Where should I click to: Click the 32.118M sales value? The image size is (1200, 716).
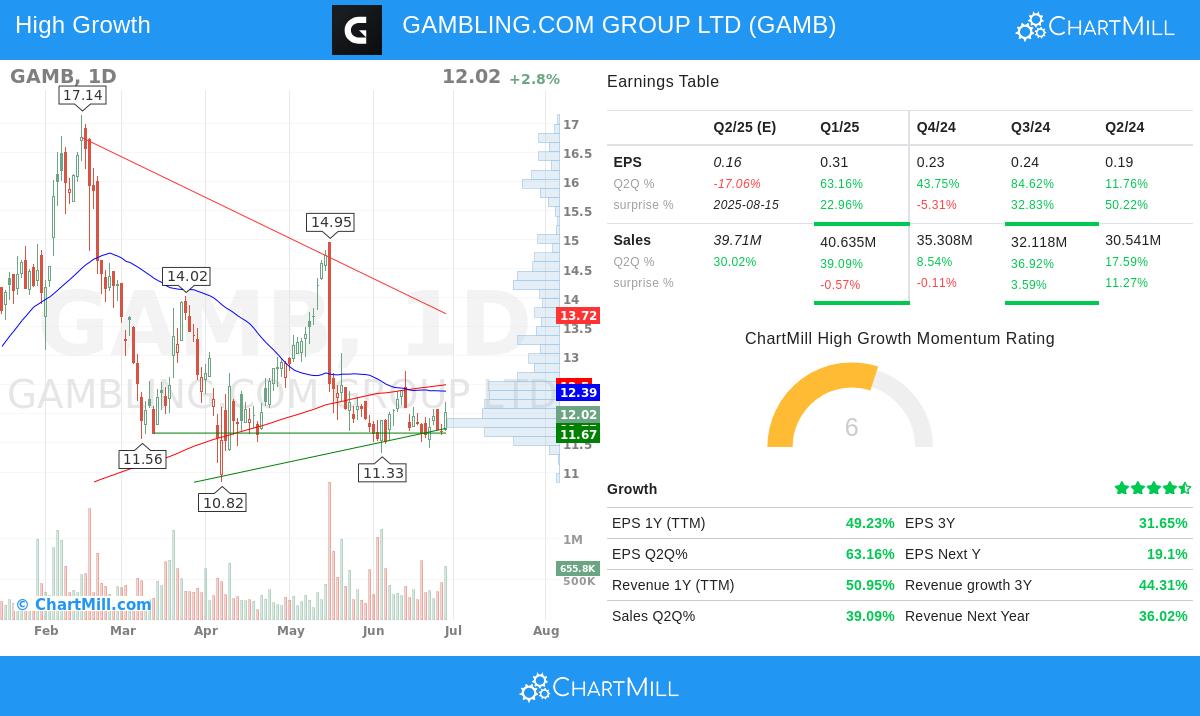[1039, 242]
